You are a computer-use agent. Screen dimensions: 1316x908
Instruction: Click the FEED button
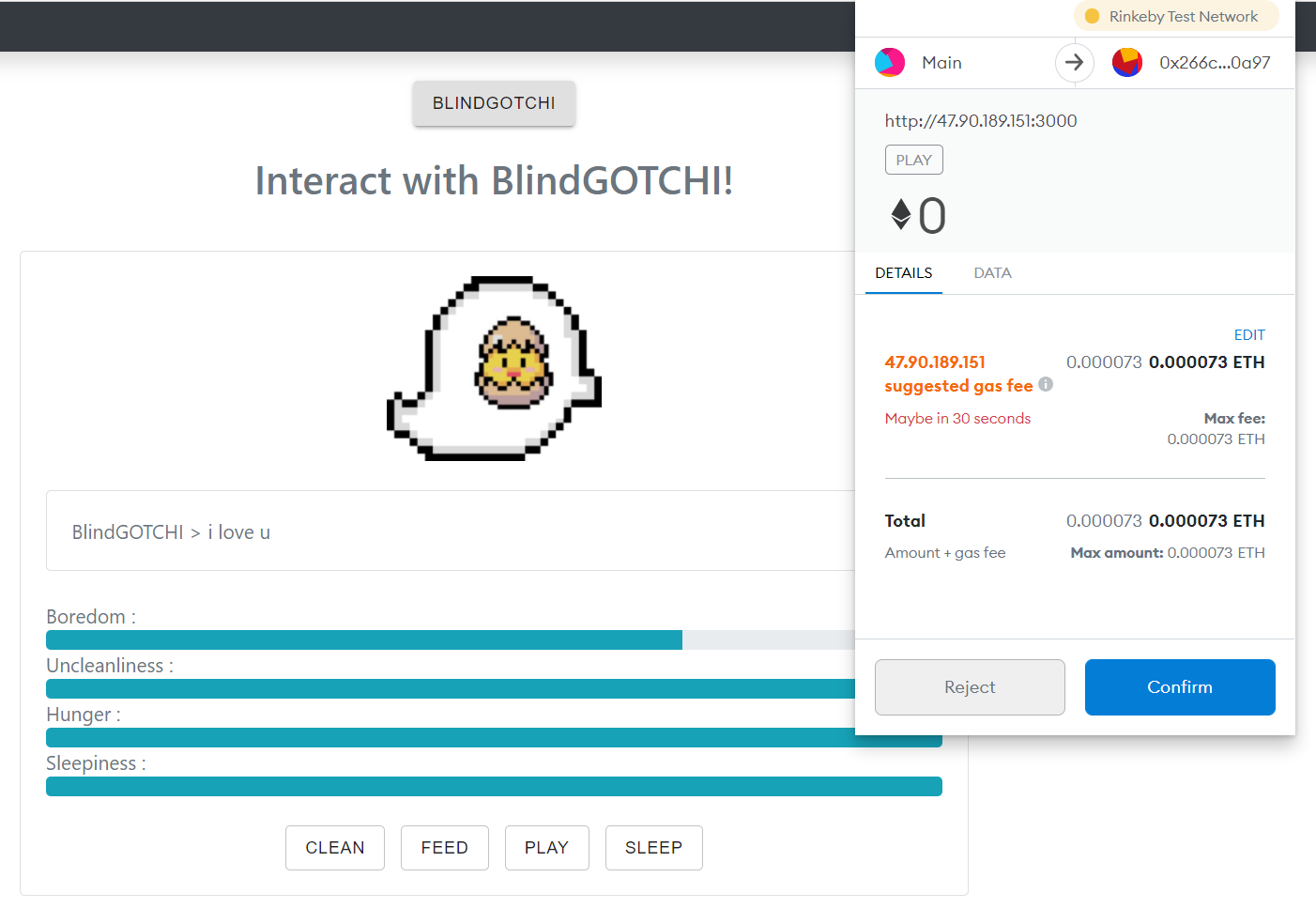click(445, 848)
